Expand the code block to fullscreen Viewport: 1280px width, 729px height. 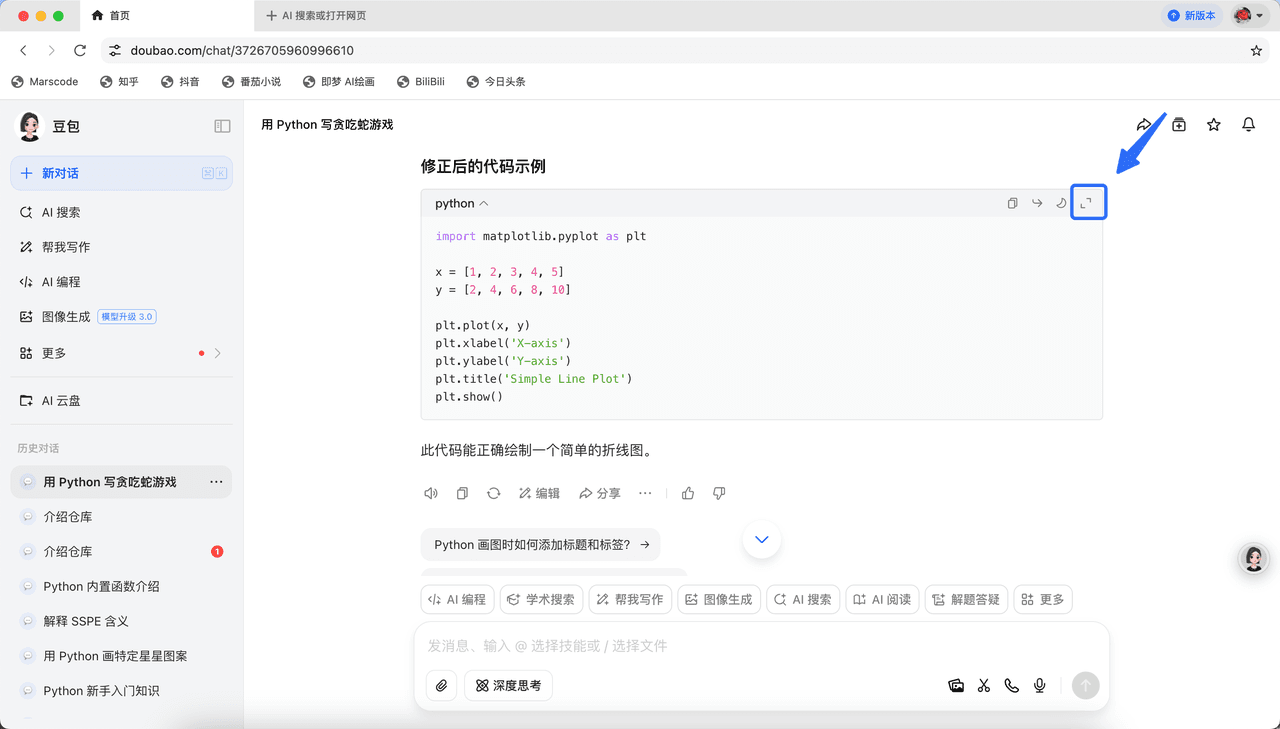(x=1087, y=203)
